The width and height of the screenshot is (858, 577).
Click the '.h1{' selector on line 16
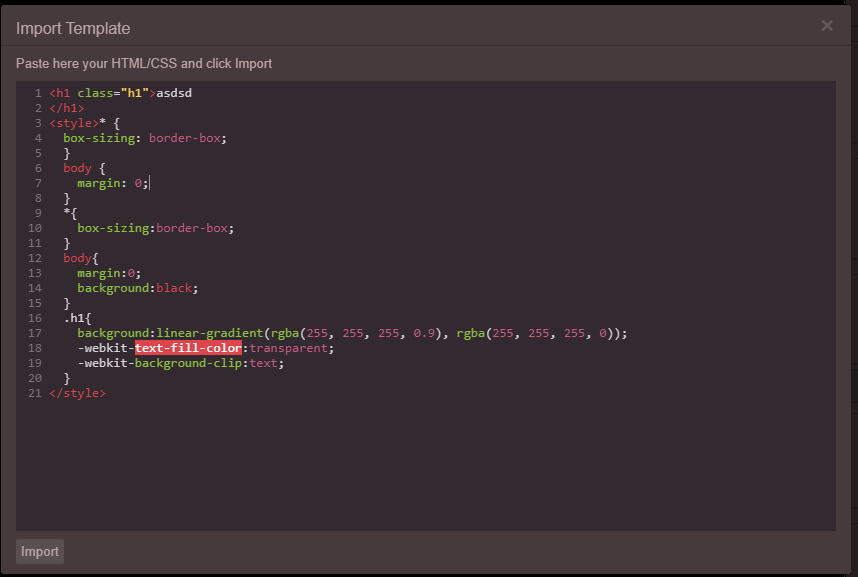[77, 318]
